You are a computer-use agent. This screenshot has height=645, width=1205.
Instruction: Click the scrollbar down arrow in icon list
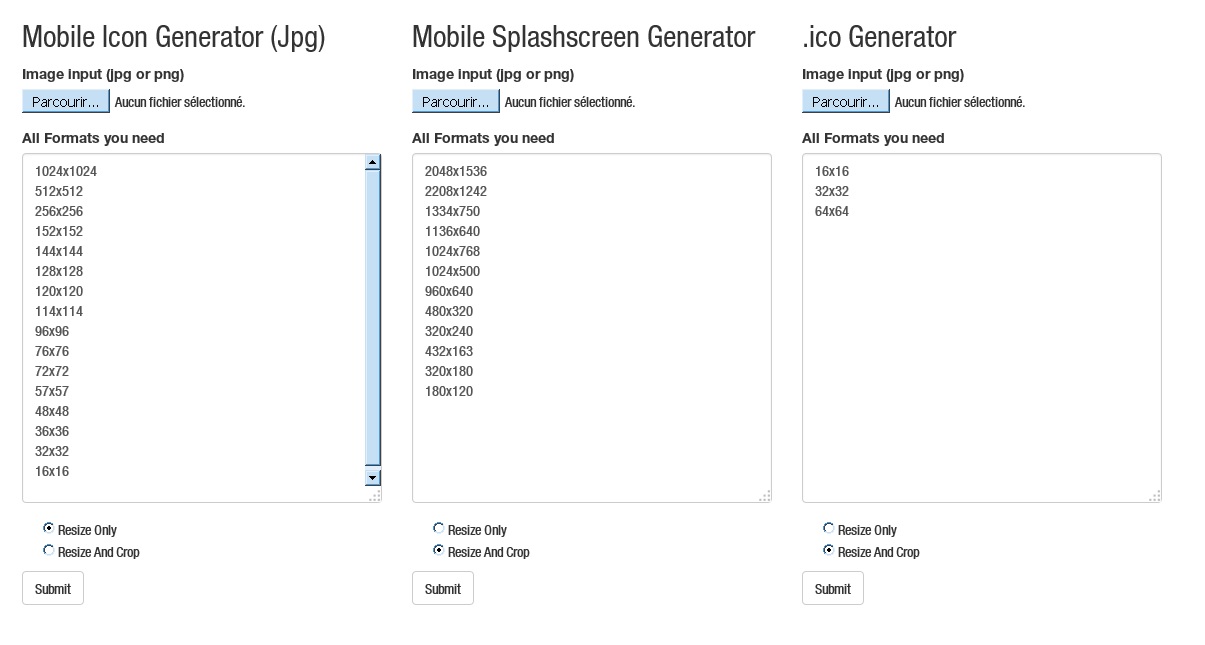374,475
